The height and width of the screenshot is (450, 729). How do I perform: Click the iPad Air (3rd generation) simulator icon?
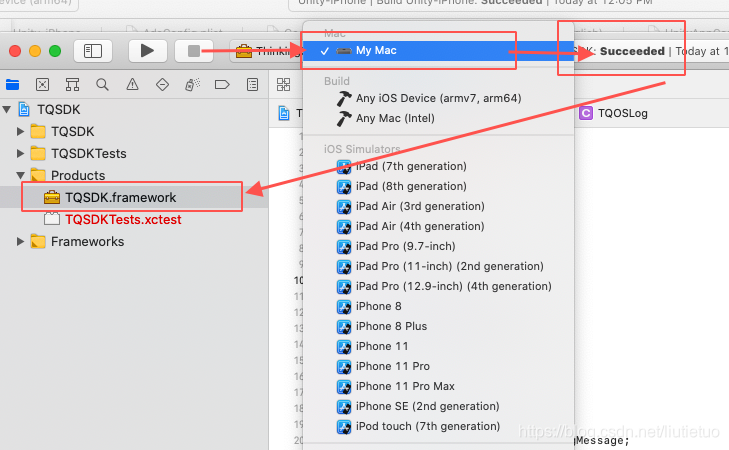[344, 207]
